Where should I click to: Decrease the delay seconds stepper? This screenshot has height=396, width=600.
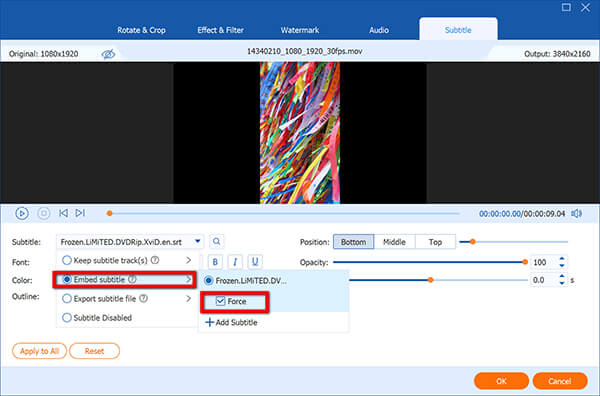[x=562, y=283]
